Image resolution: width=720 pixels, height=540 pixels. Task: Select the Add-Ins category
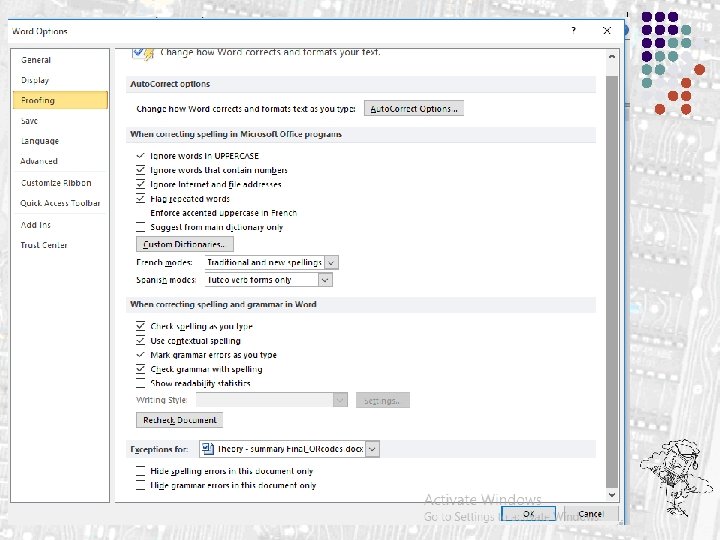coord(60,225)
